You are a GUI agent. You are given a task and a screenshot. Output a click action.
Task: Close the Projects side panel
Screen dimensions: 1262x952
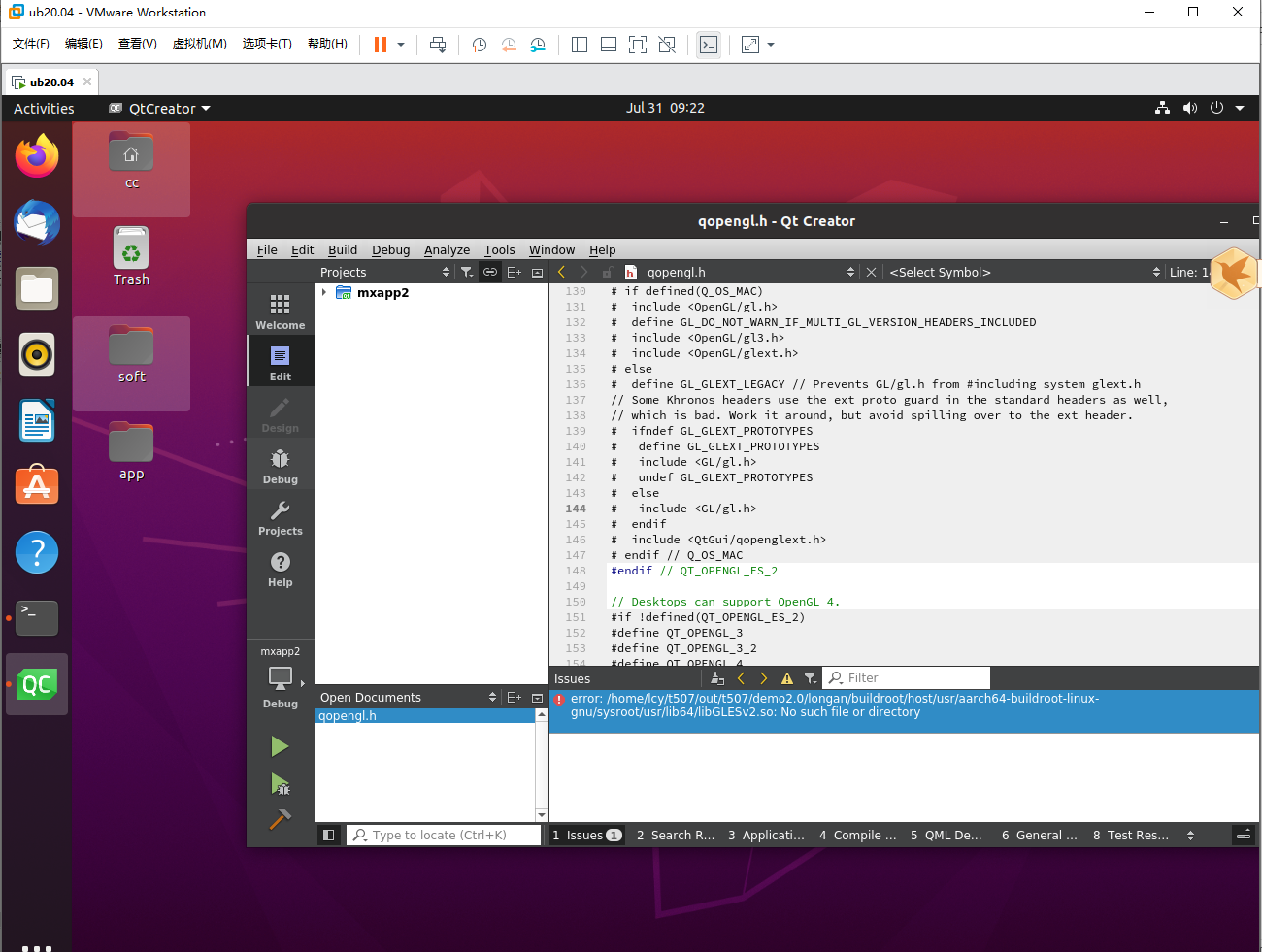coord(537,272)
